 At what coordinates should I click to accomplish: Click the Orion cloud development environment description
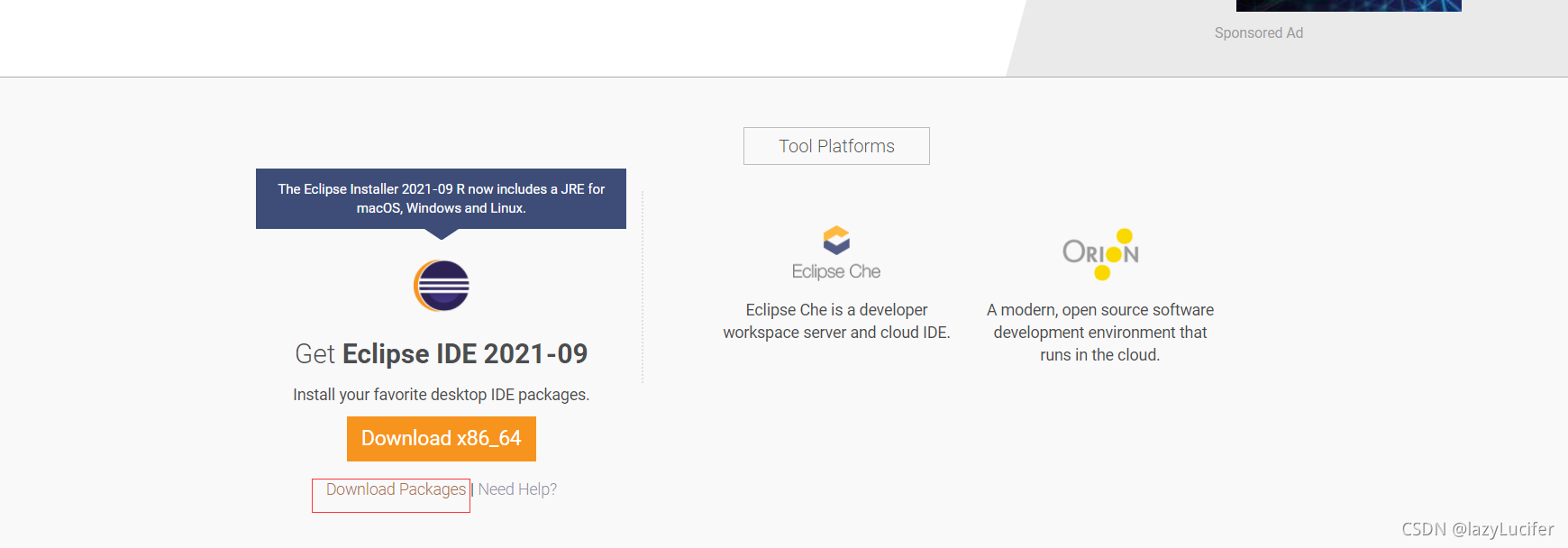(1100, 333)
